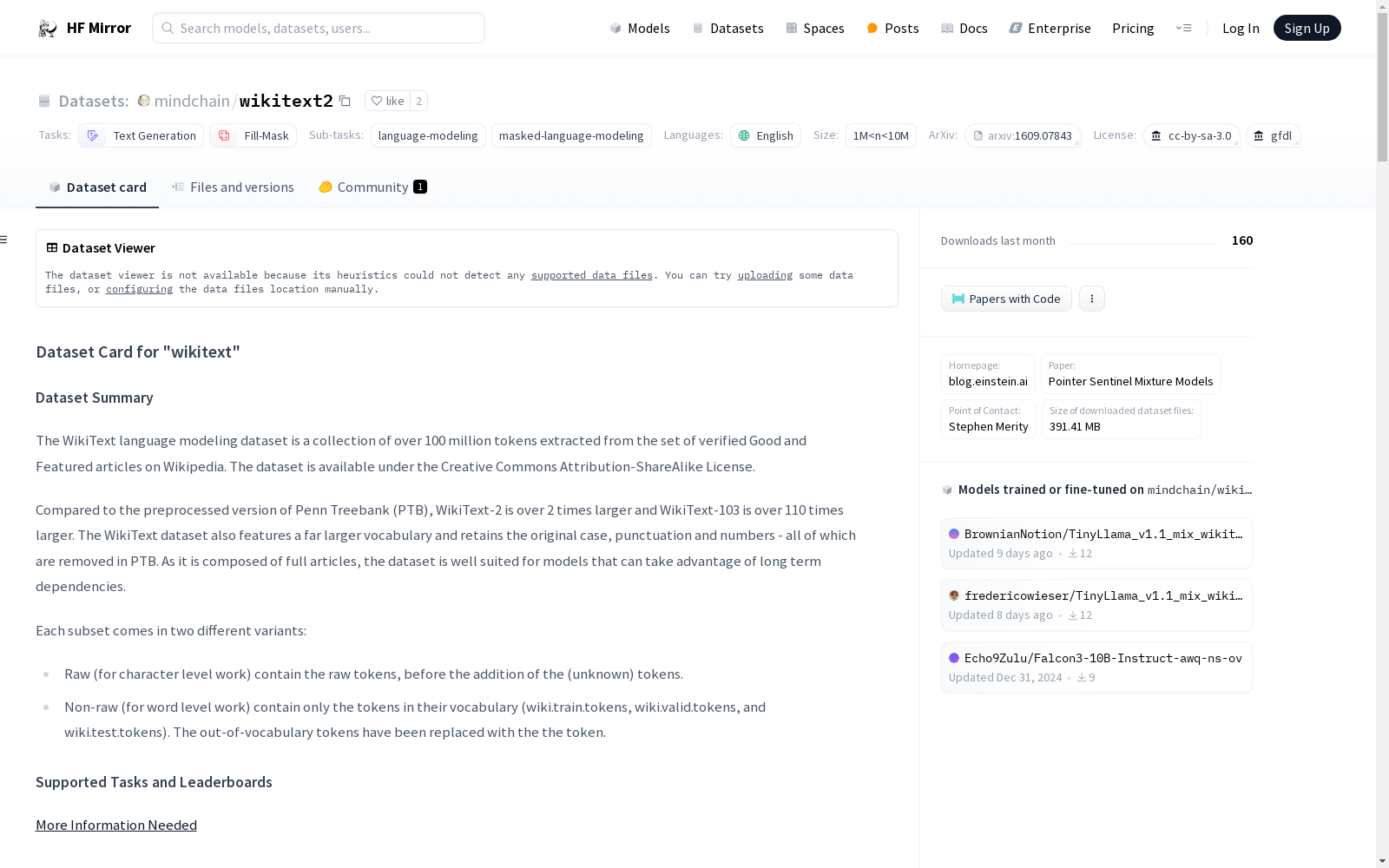Click the cc-by-sa-3.0 license tag
1389x868 pixels.
pyautogui.click(x=1191, y=135)
